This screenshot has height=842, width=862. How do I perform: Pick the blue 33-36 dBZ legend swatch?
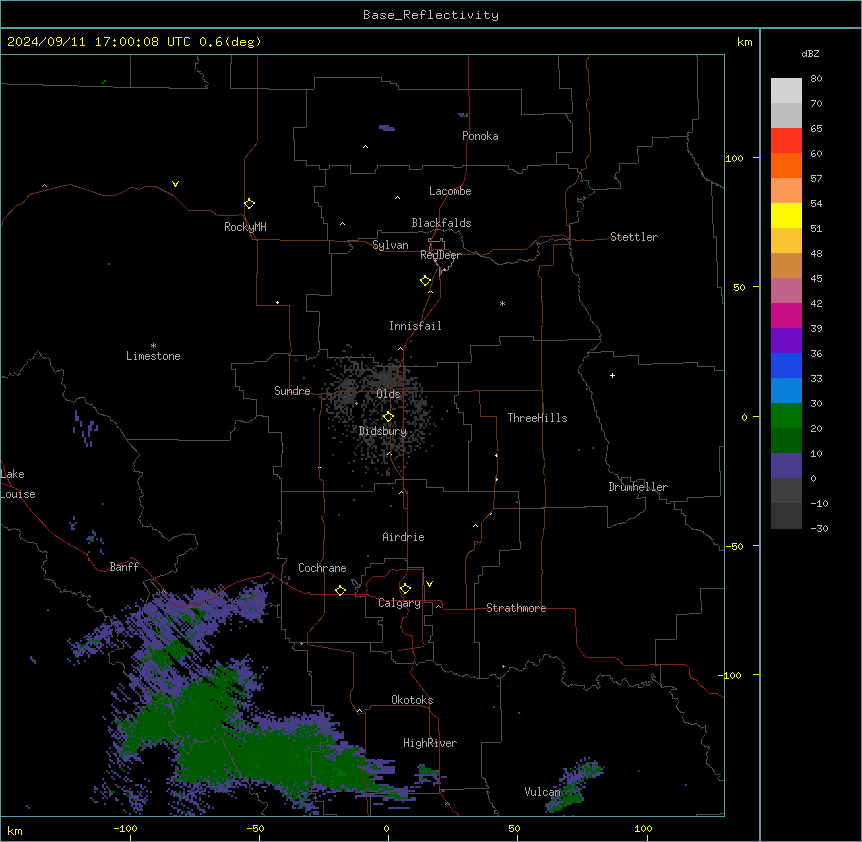coord(786,365)
